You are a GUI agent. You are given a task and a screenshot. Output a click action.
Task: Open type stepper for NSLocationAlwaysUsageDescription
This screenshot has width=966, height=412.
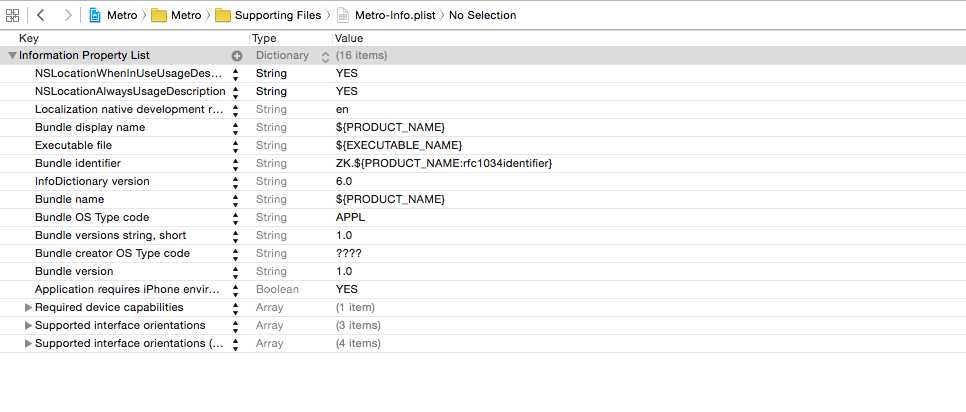[236, 92]
